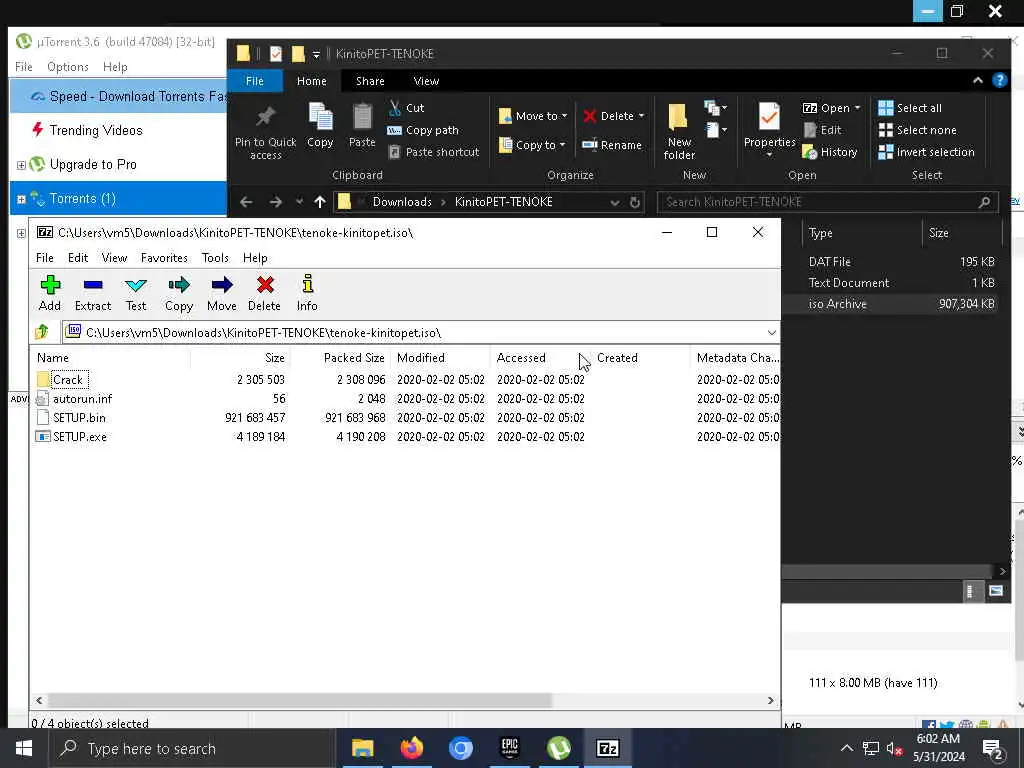Select the 7-Zip Copy toolbar icon
This screenshot has width=1024, height=768.
pyautogui.click(x=178, y=293)
